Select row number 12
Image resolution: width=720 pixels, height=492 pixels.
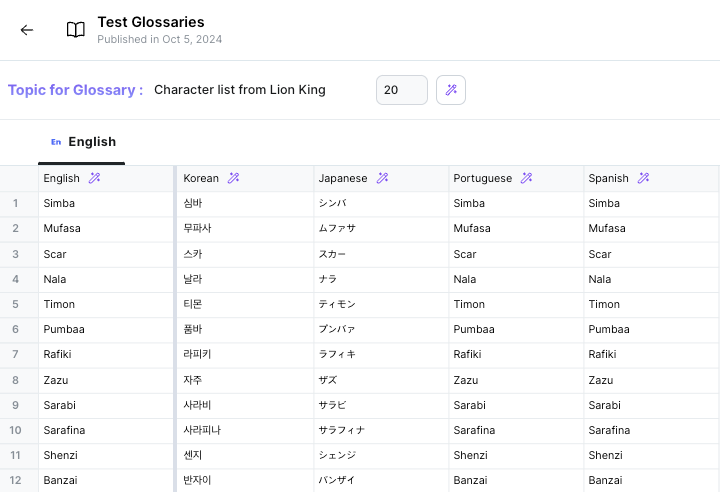click(15, 480)
